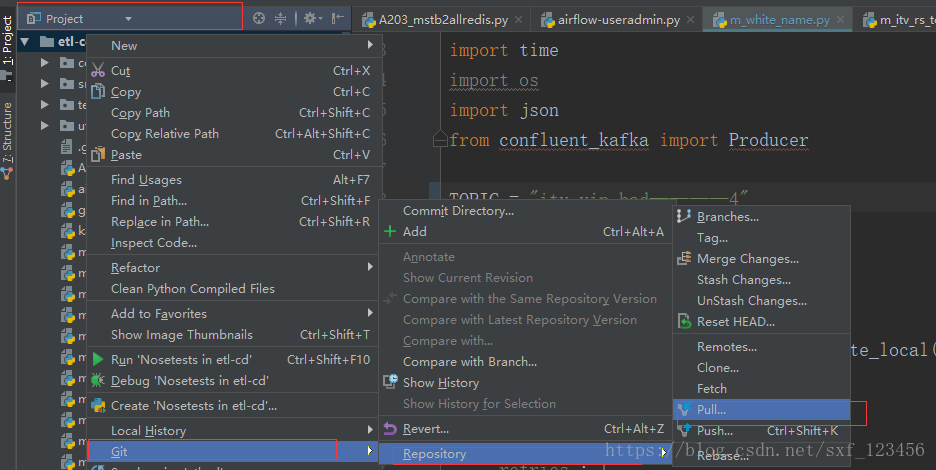This screenshot has width=936, height=470.
Task: Select Inspect Code...
Action: click(x=234, y=242)
